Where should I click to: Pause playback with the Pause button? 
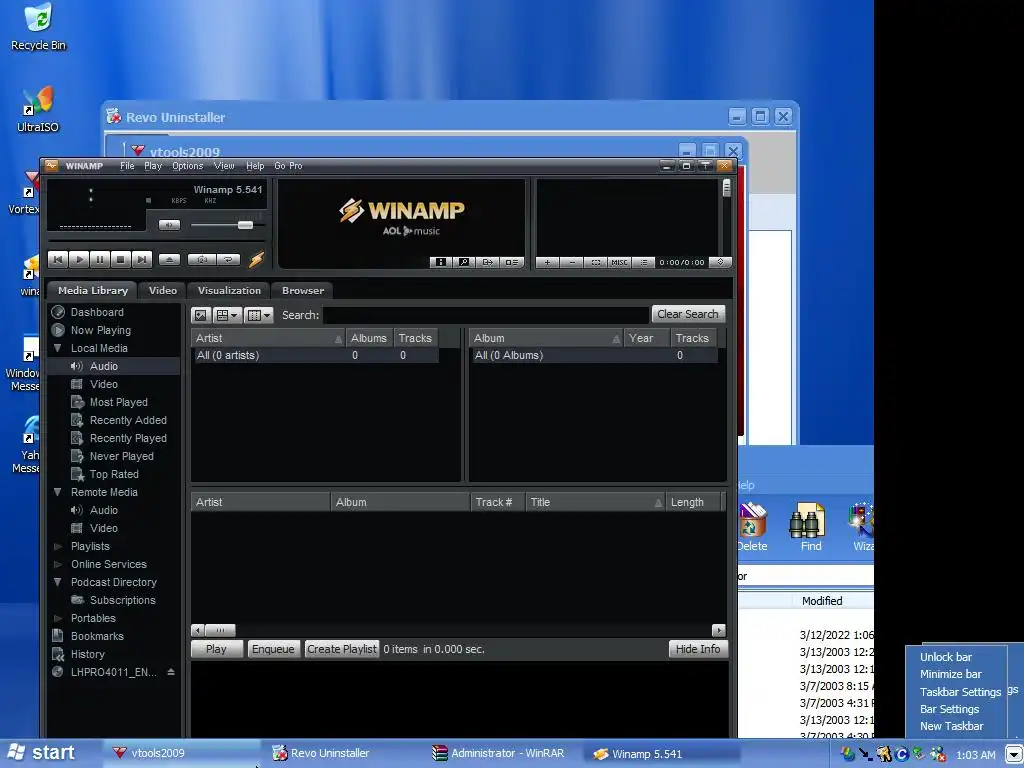100,260
